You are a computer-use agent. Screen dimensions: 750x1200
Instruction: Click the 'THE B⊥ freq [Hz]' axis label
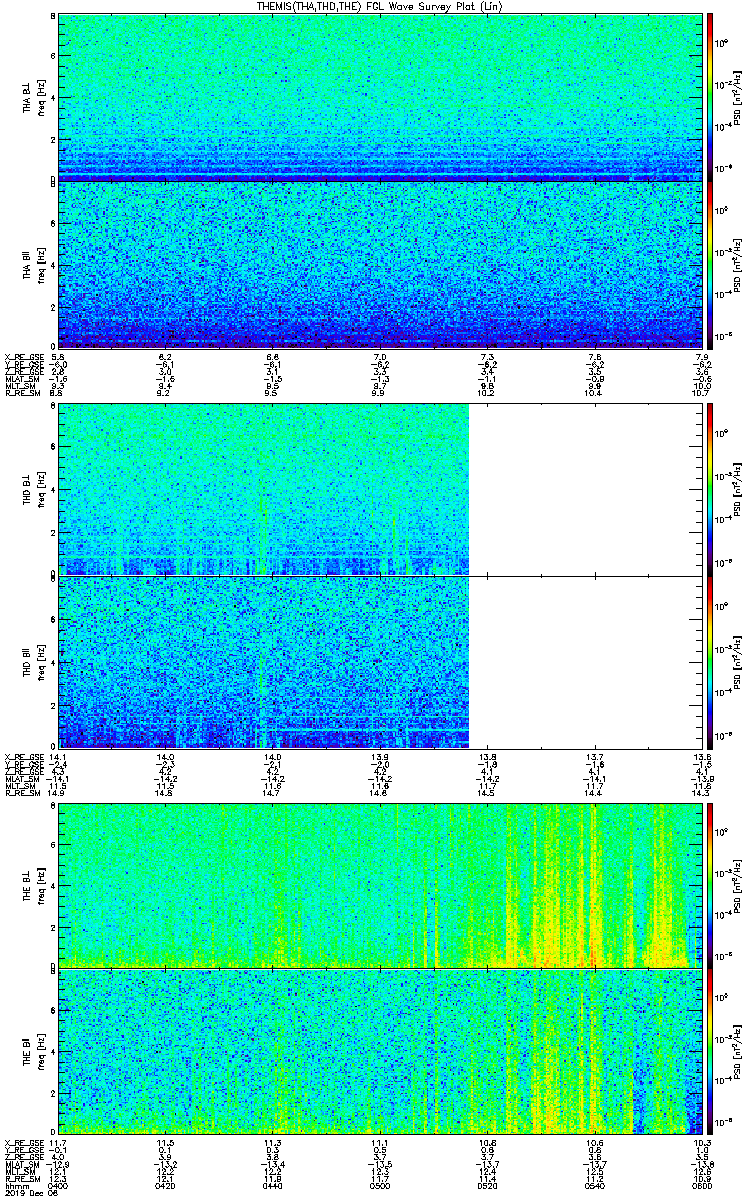click(32, 884)
